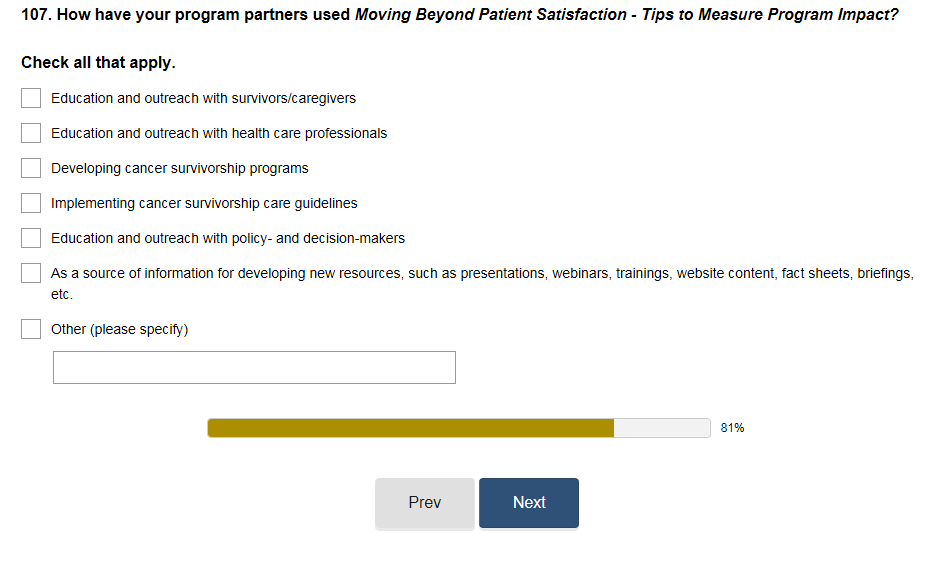
Task: Click the 'Other (please specify)' label text
Action: (x=119, y=329)
